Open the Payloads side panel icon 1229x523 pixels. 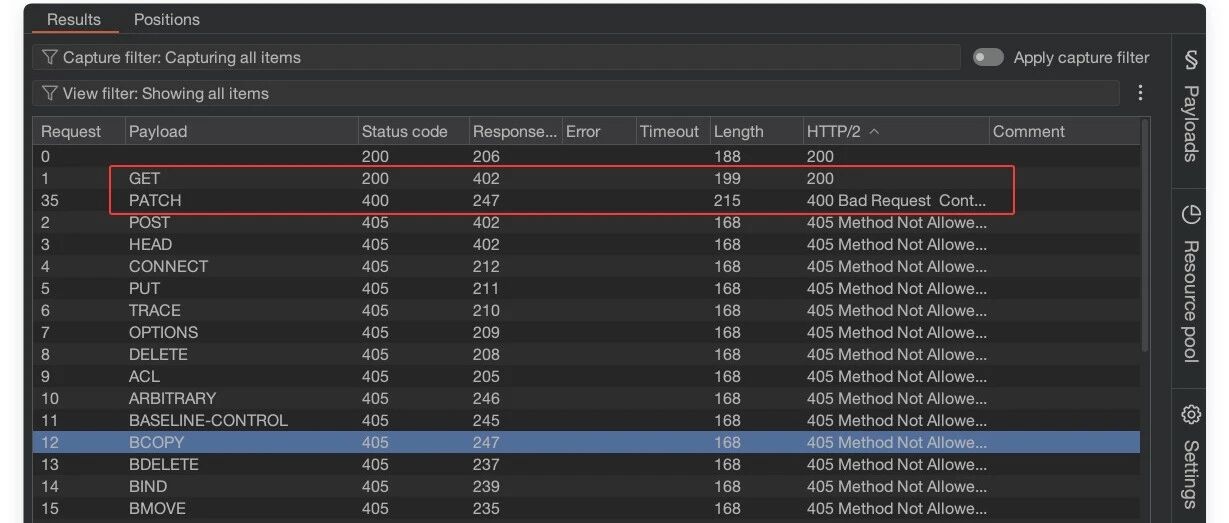coord(1190,61)
